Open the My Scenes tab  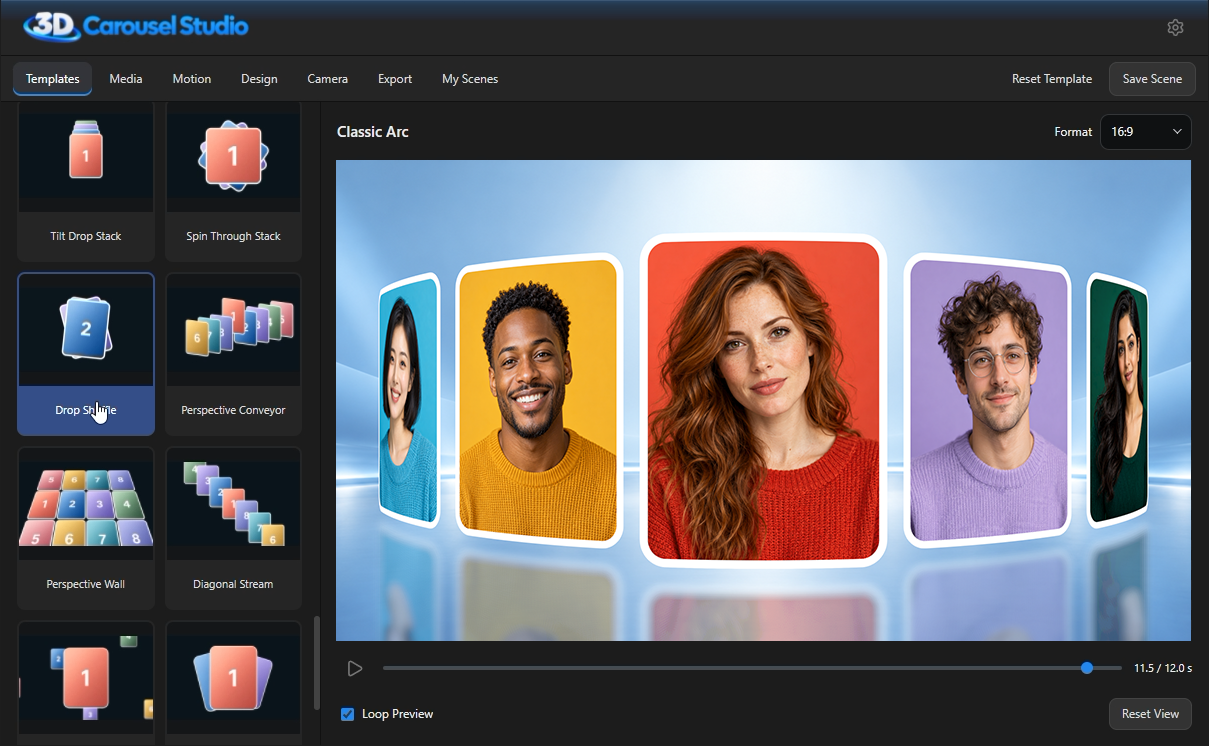pos(470,79)
